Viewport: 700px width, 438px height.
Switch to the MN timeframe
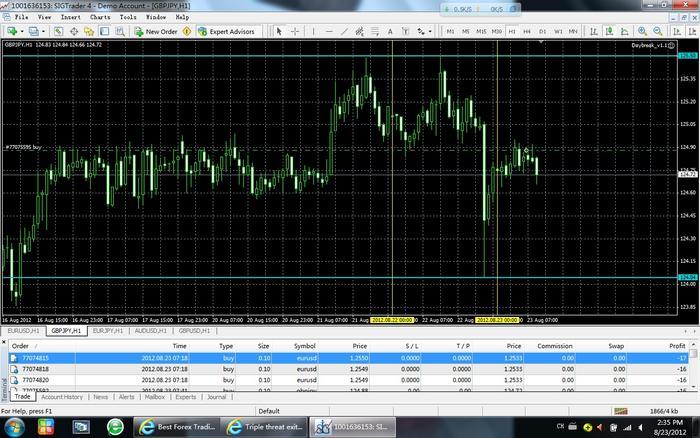coord(573,31)
